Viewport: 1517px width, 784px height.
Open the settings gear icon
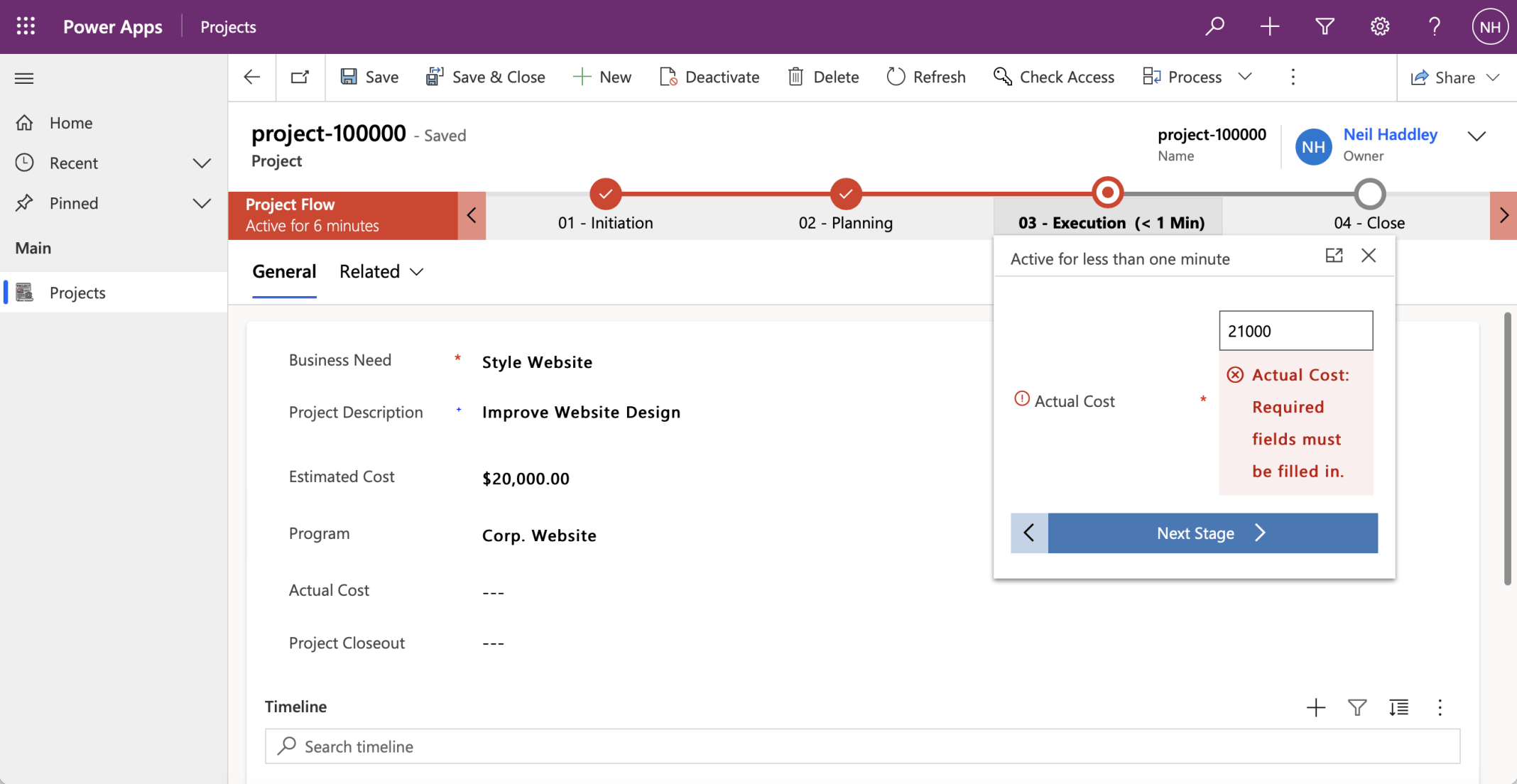coord(1379,26)
